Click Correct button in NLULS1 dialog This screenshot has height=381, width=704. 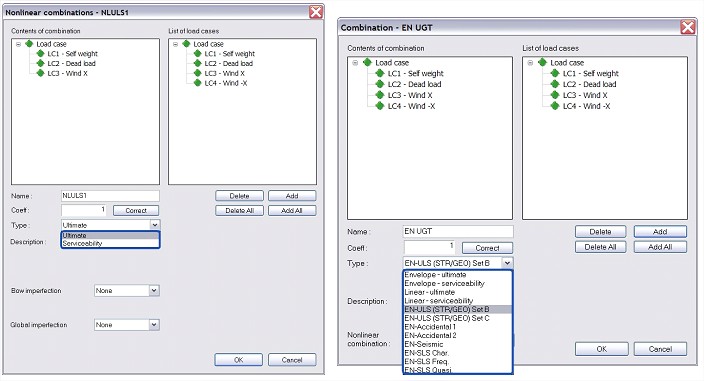point(136,210)
